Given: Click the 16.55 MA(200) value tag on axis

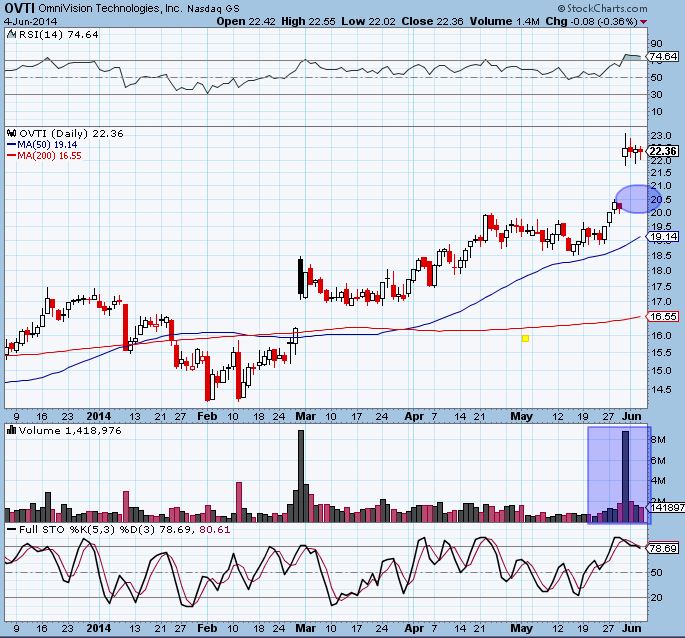Looking at the screenshot, I should (663, 316).
